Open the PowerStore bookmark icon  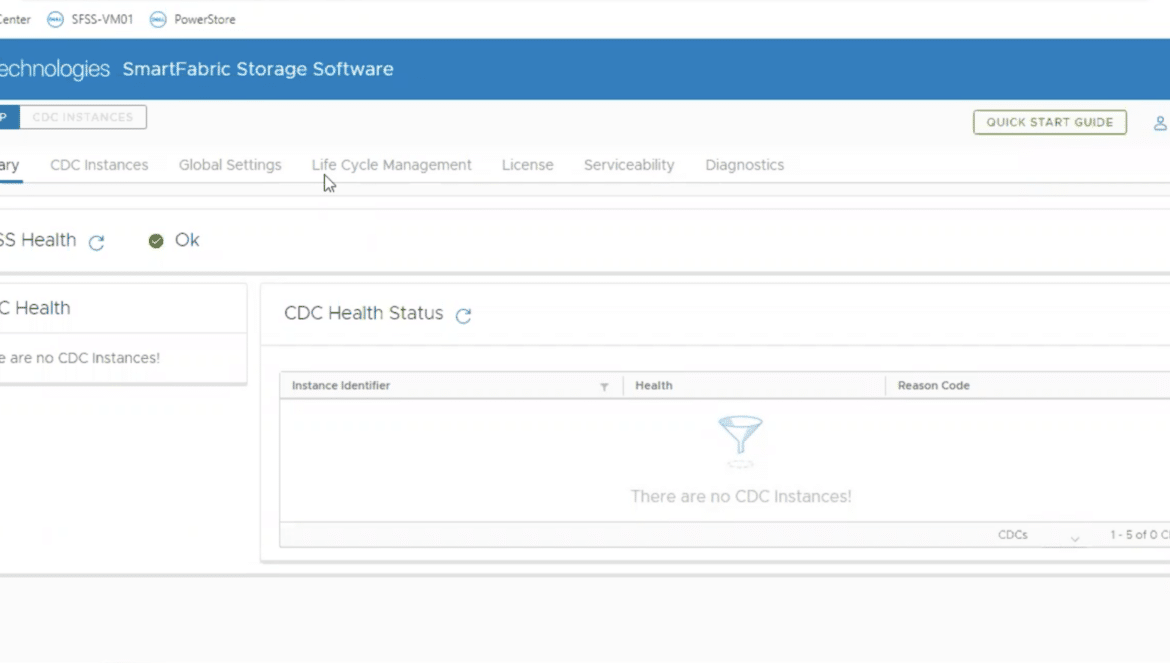click(x=158, y=19)
